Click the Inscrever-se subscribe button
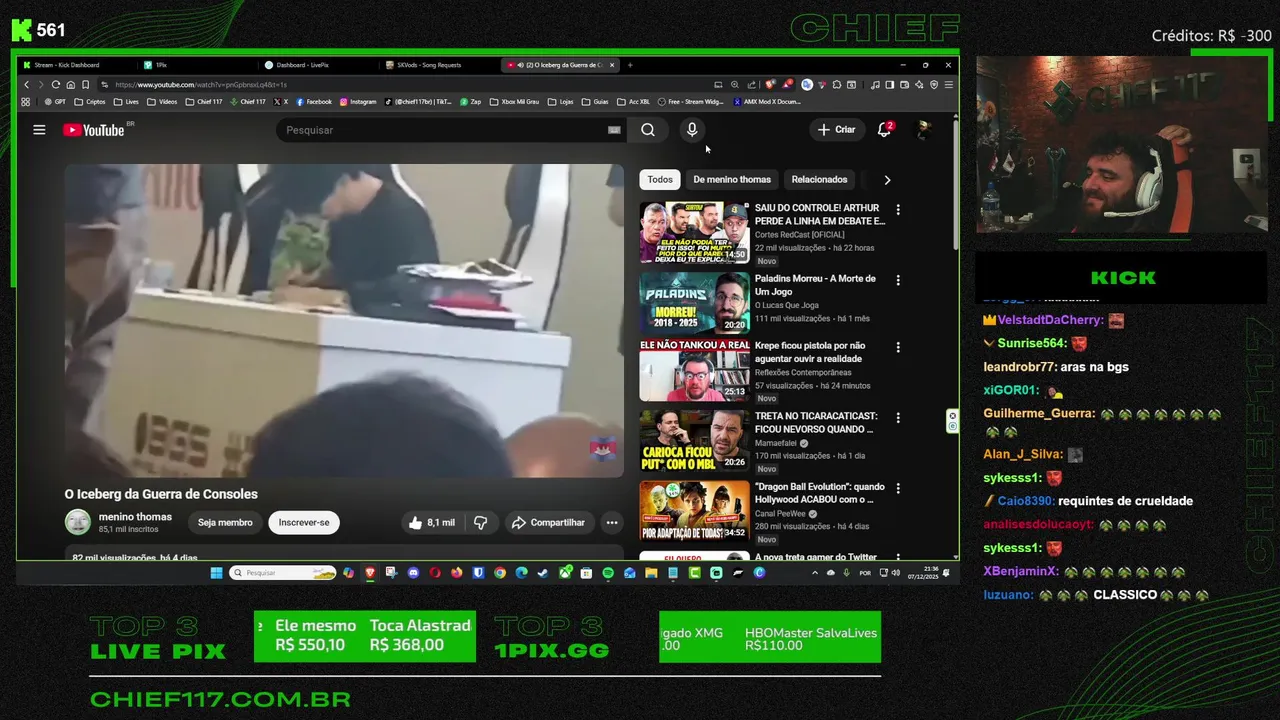Viewport: 1280px width, 720px height. pyautogui.click(x=304, y=522)
